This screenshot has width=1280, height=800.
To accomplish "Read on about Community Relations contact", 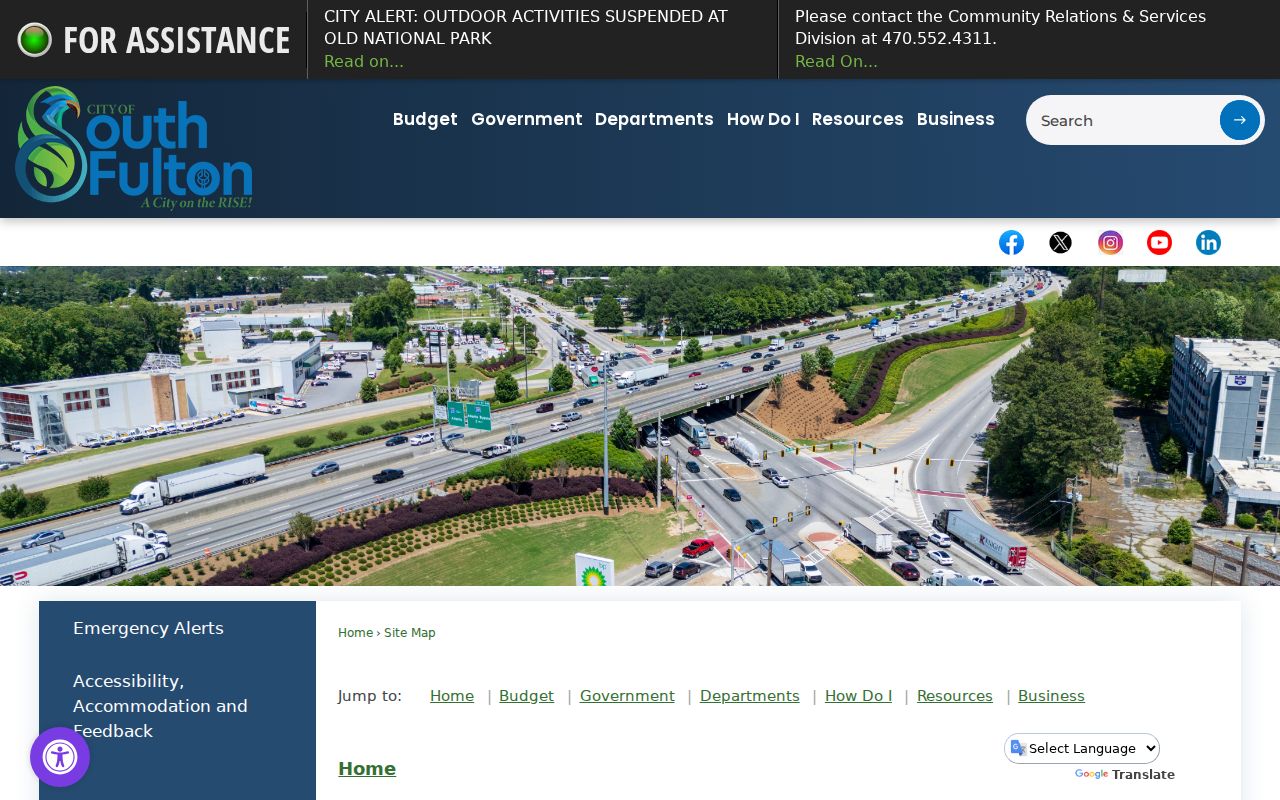I will [x=836, y=62].
